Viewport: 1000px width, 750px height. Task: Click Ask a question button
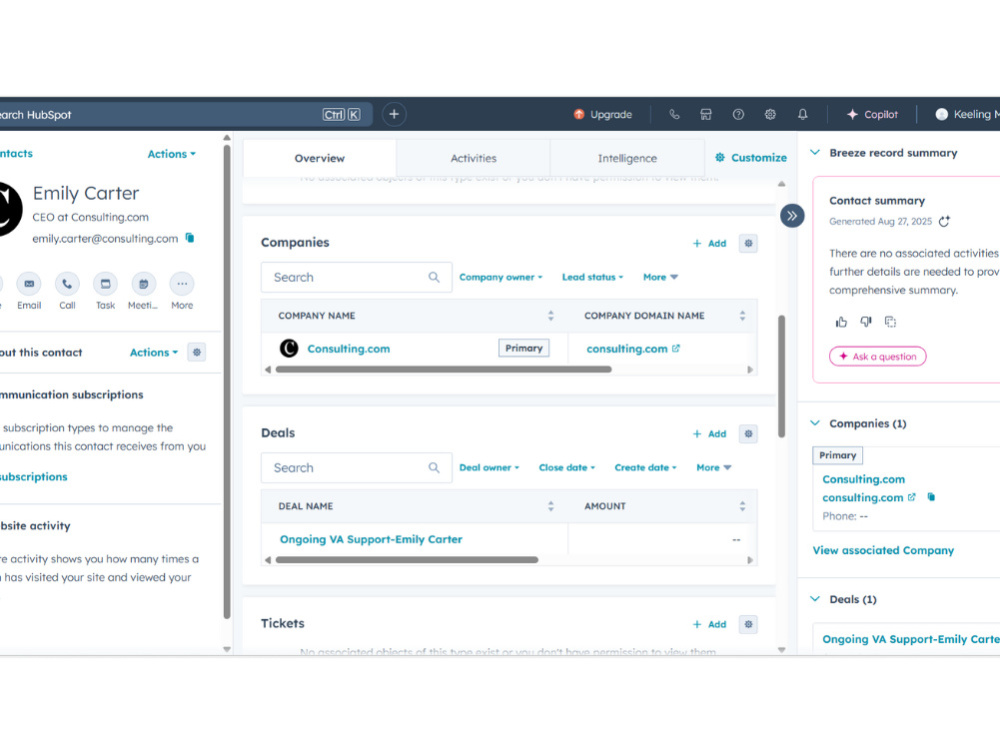[878, 357]
